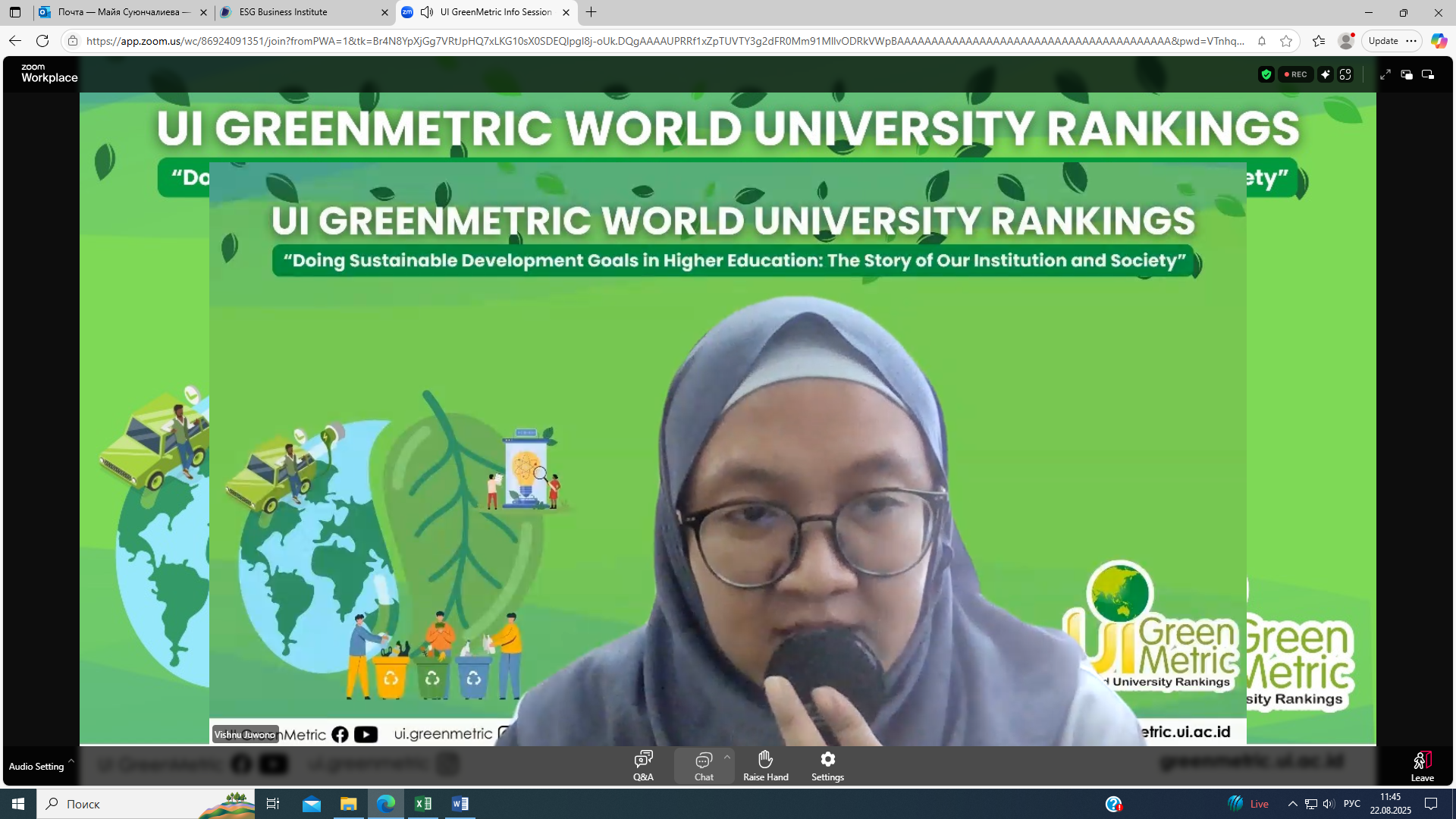The width and height of the screenshot is (1456, 819).
Task: Open Task View on taskbar
Action: click(x=273, y=804)
